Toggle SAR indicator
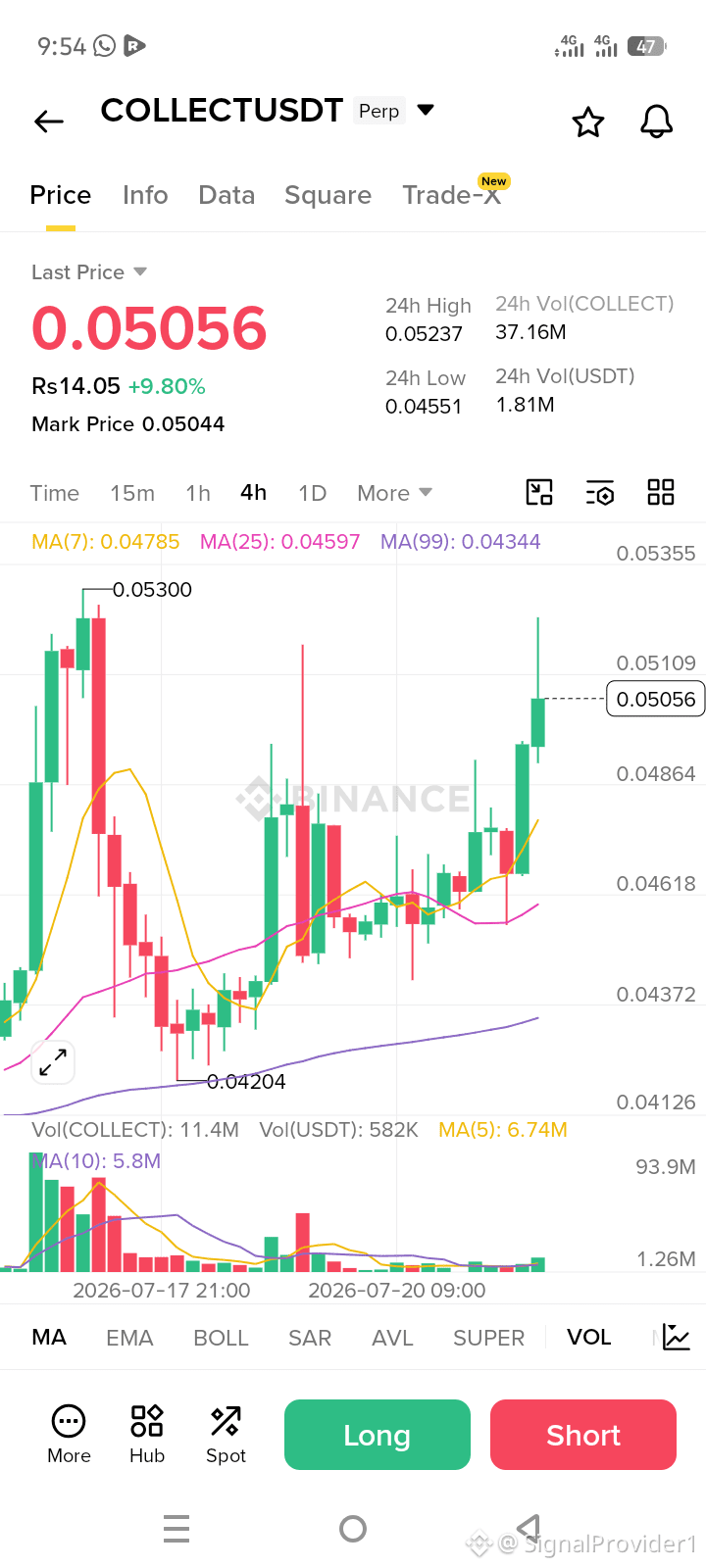The image size is (706, 1568). coord(310,1338)
